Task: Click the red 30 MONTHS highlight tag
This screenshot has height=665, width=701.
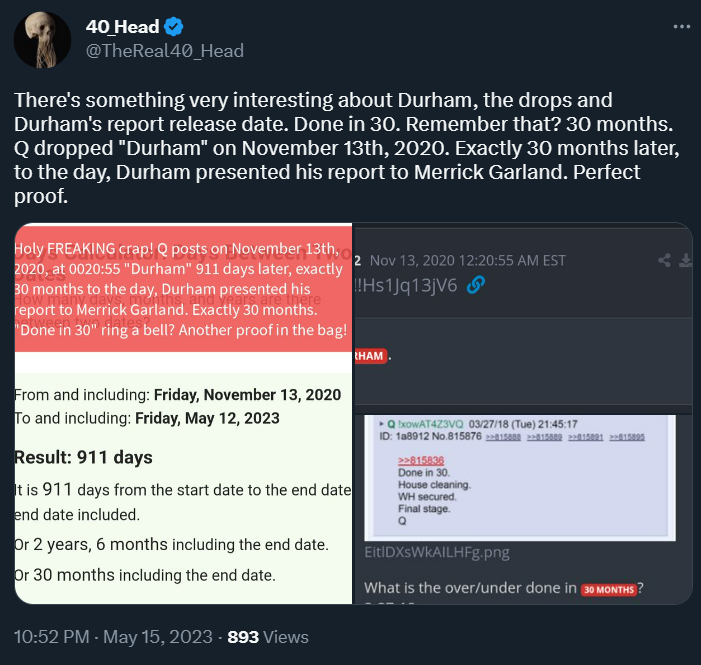Action: pos(609,589)
